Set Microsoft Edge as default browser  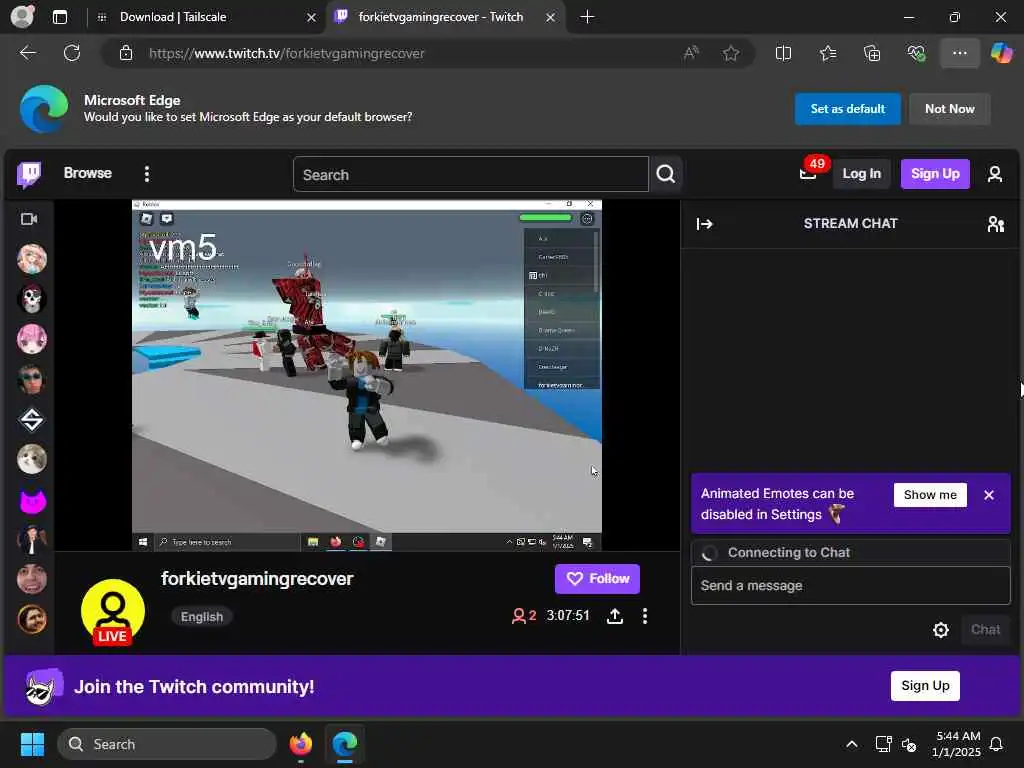847,109
